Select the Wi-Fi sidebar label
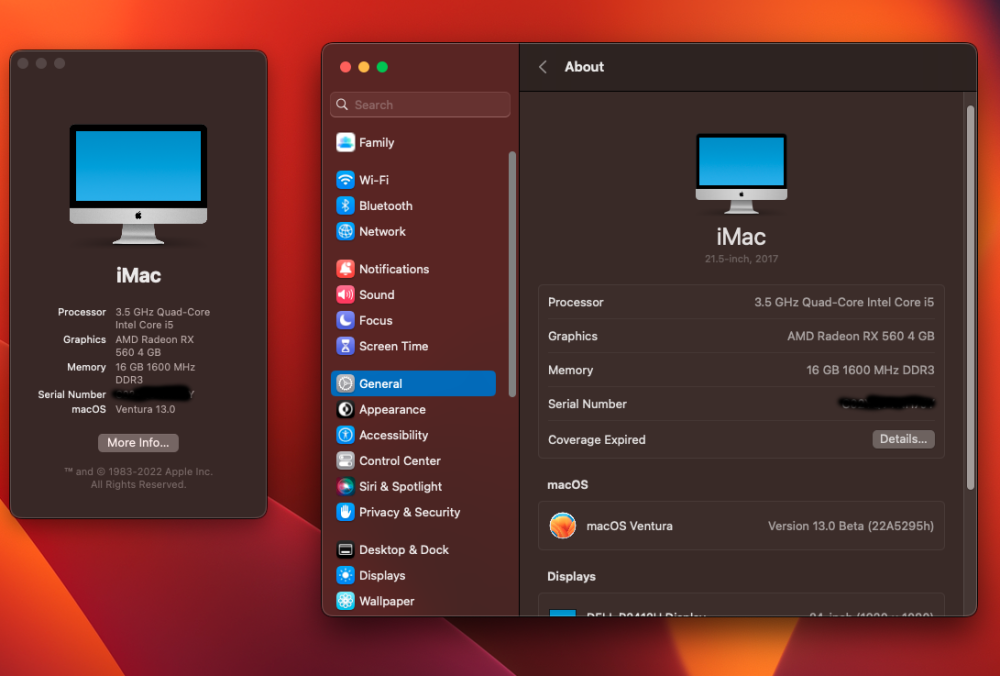Screen dimensions: 1000x676 (x=374, y=180)
